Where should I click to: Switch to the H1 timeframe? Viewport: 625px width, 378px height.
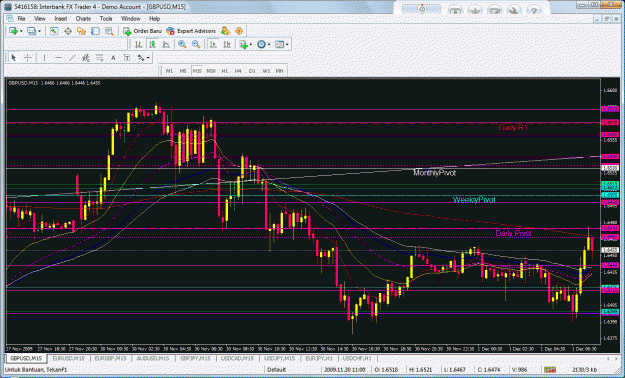coord(224,71)
